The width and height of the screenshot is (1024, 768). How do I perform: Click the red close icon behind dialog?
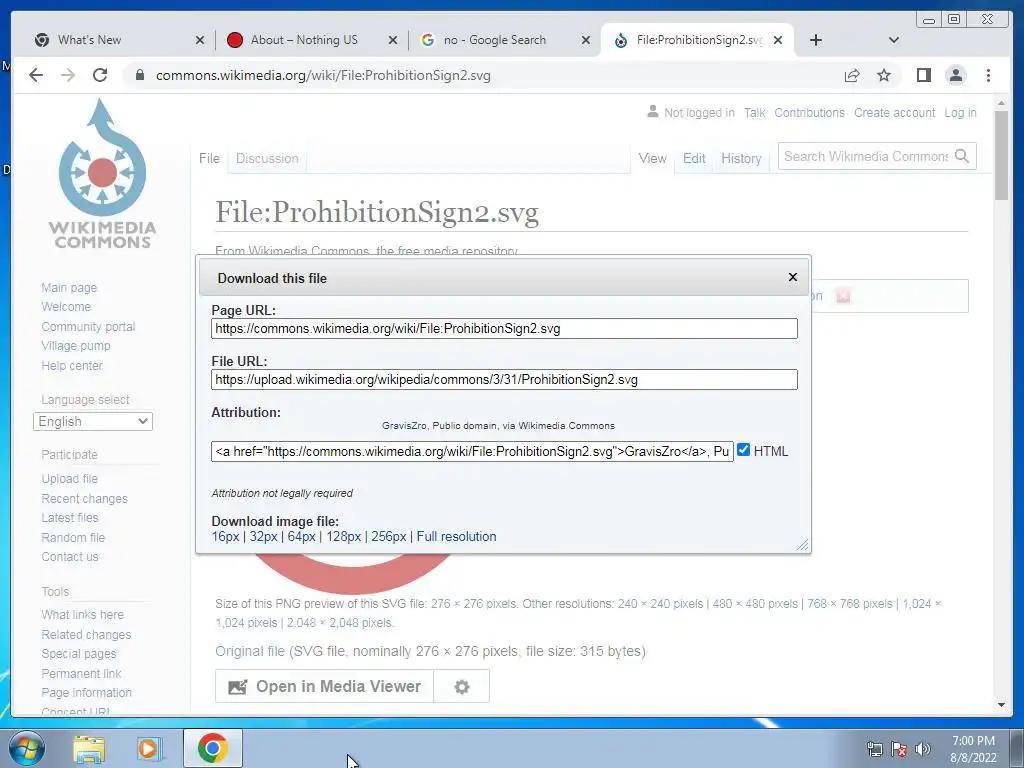(843, 296)
